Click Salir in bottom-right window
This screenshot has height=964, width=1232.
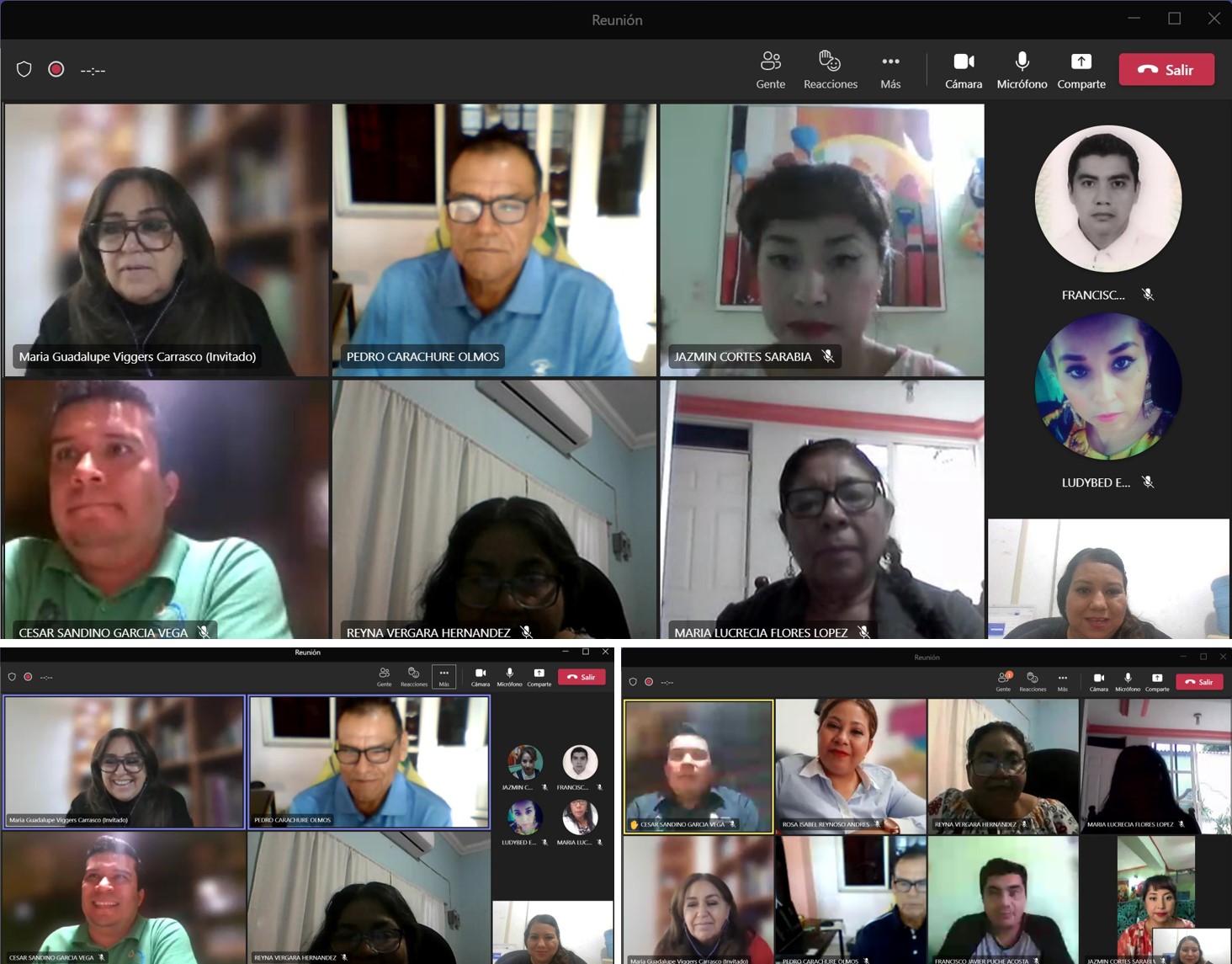pos(1199,682)
